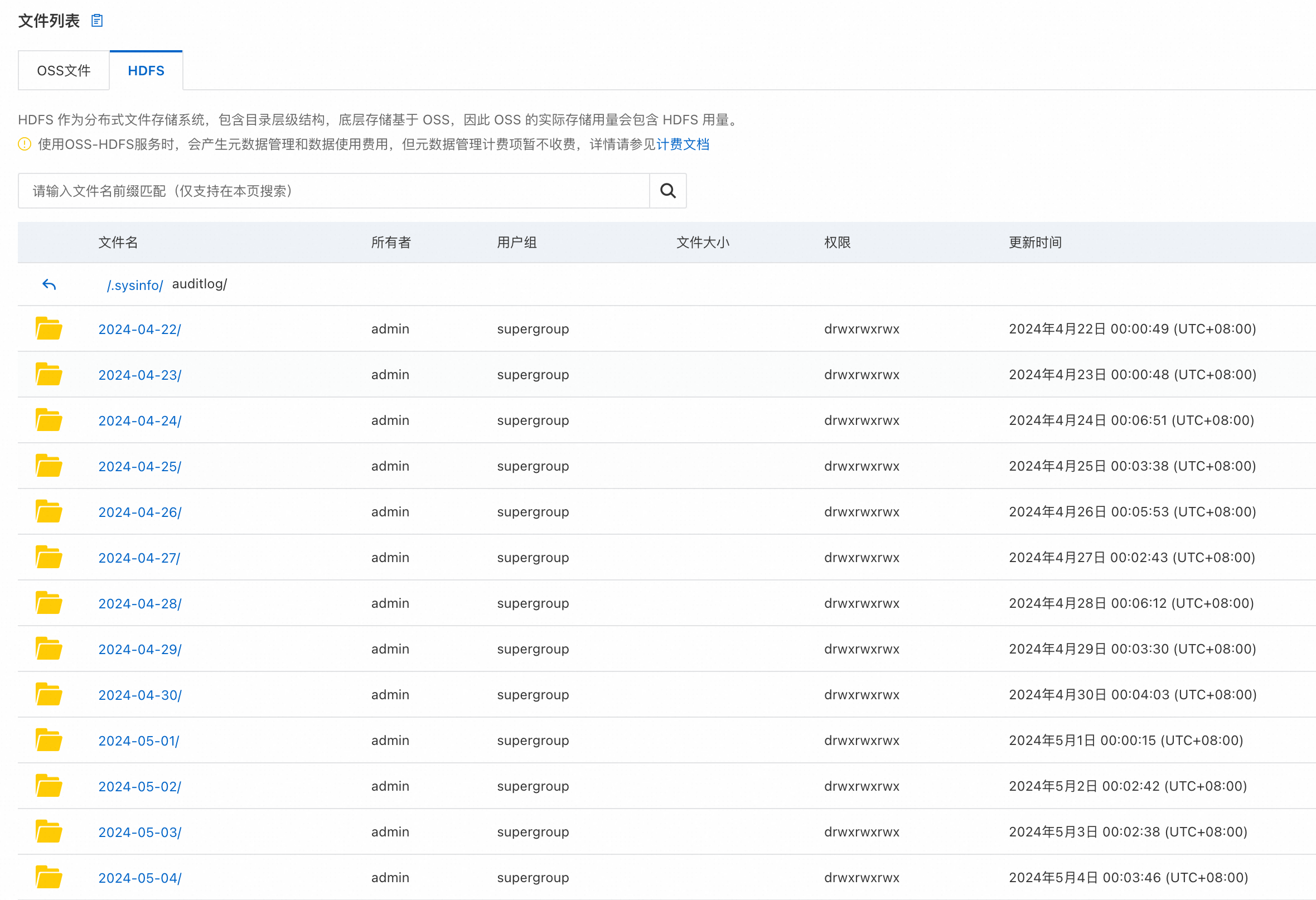
Task: Navigate to /.sysinfo/ via the breadcrumb
Action: click(x=134, y=285)
